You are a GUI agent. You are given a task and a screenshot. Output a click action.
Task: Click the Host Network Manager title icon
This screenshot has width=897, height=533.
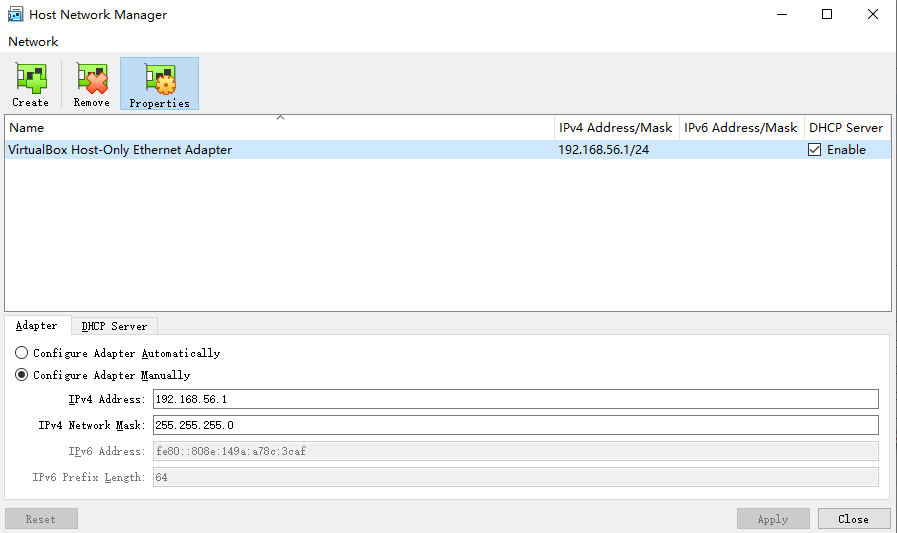pos(15,14)
